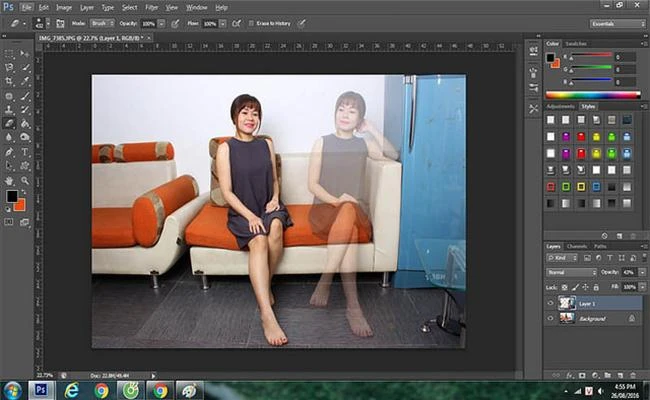Select the Move tool

click(24, 53)
